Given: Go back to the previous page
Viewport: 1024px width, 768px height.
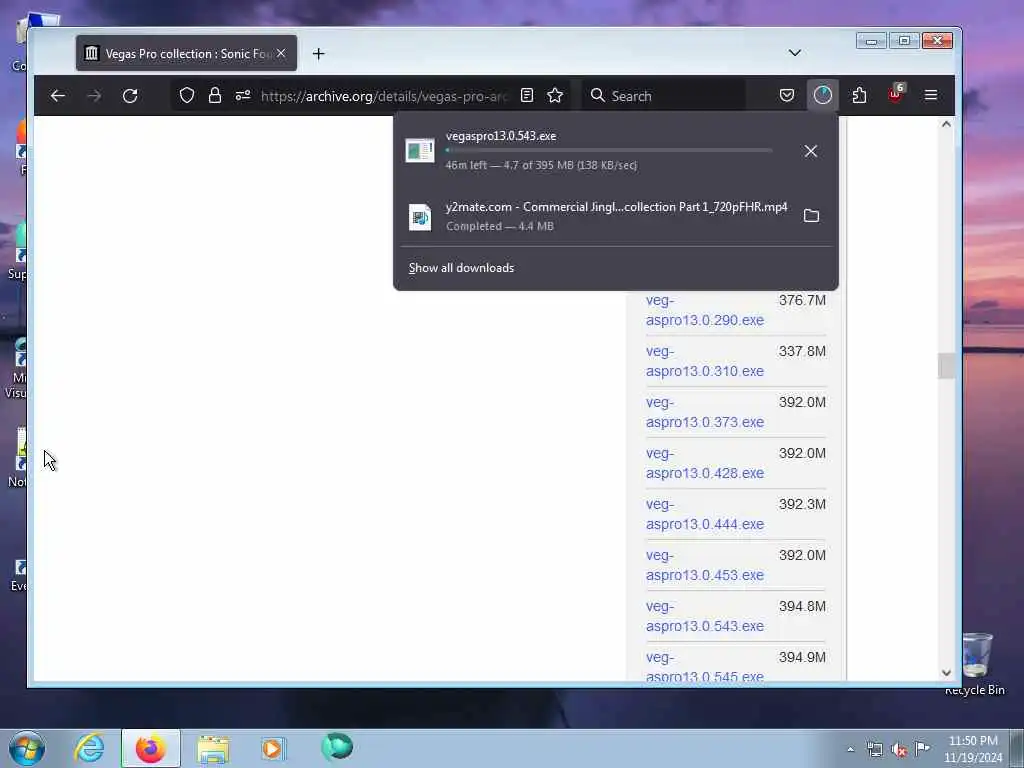Looking at the screenshot, I should pos(57,96).
